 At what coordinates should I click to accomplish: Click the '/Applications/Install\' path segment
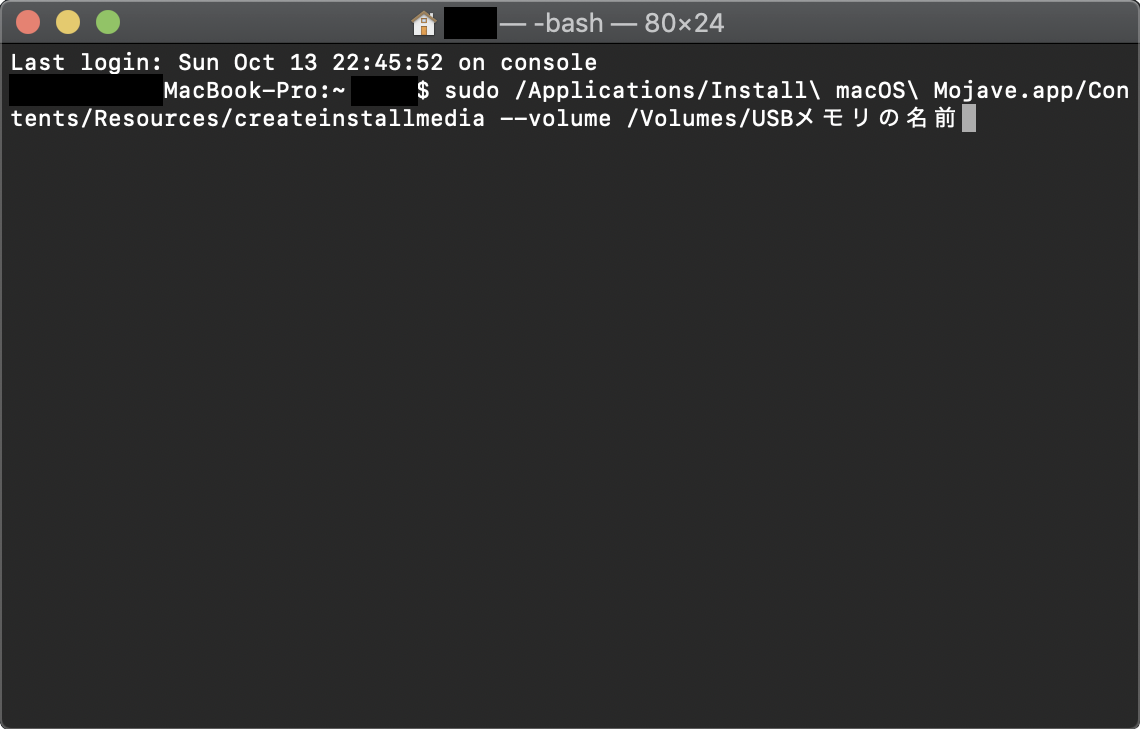pyautogui.click(x=675, y=91)
